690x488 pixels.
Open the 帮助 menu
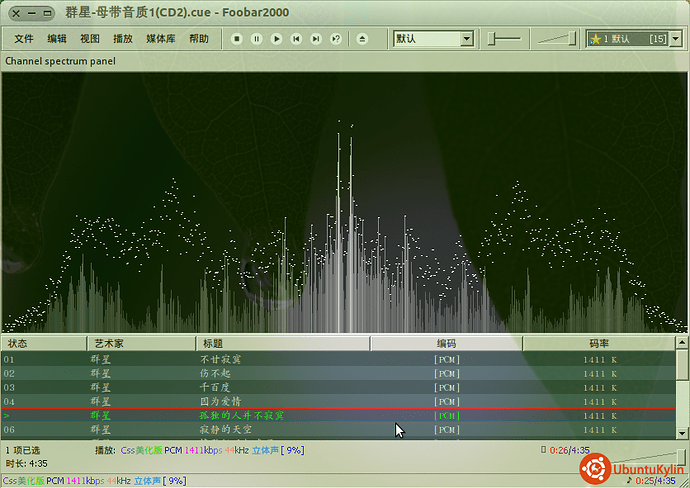pos(199,39)
